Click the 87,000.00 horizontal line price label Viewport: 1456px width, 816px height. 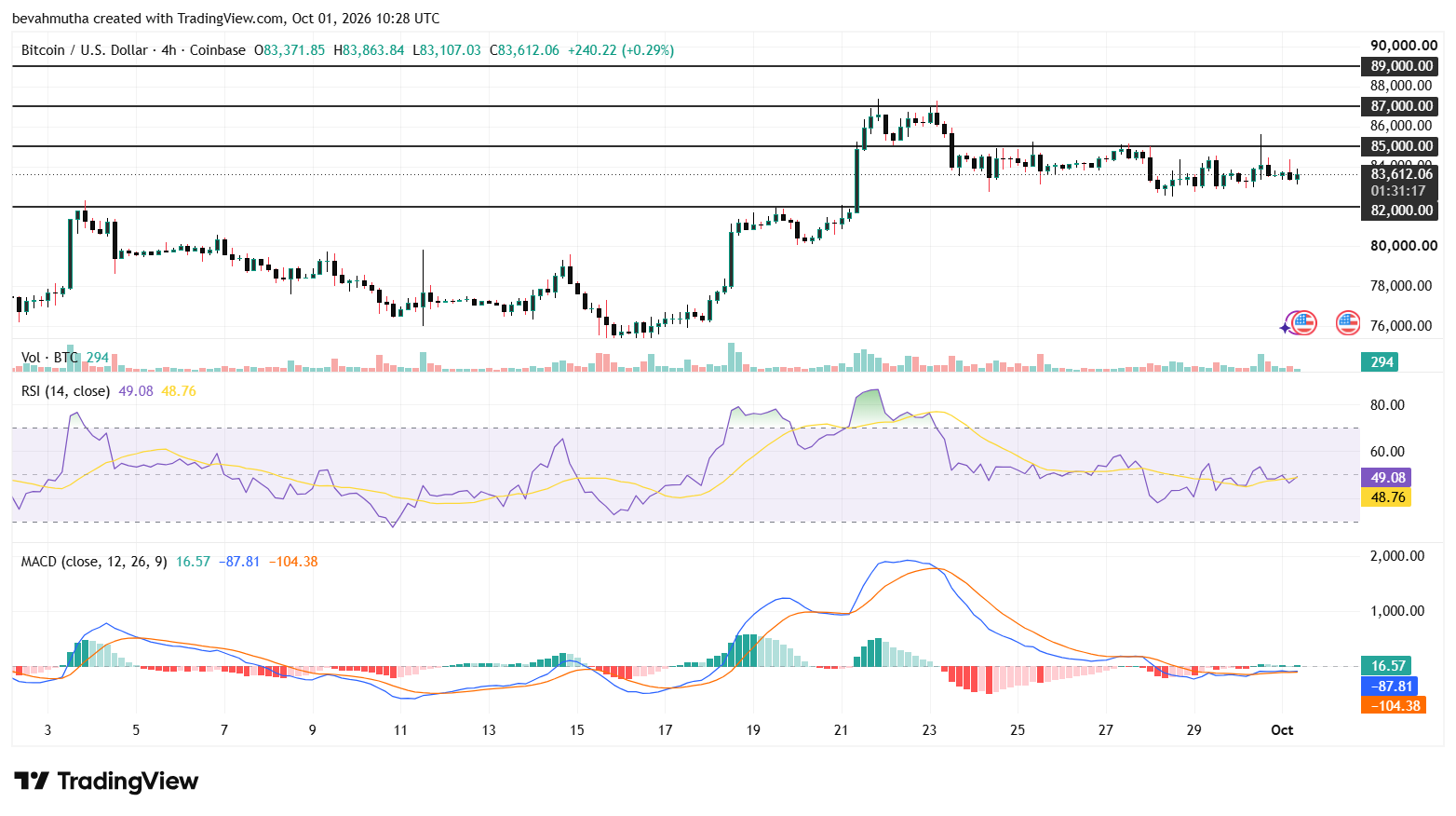[x=1401, y=106]
